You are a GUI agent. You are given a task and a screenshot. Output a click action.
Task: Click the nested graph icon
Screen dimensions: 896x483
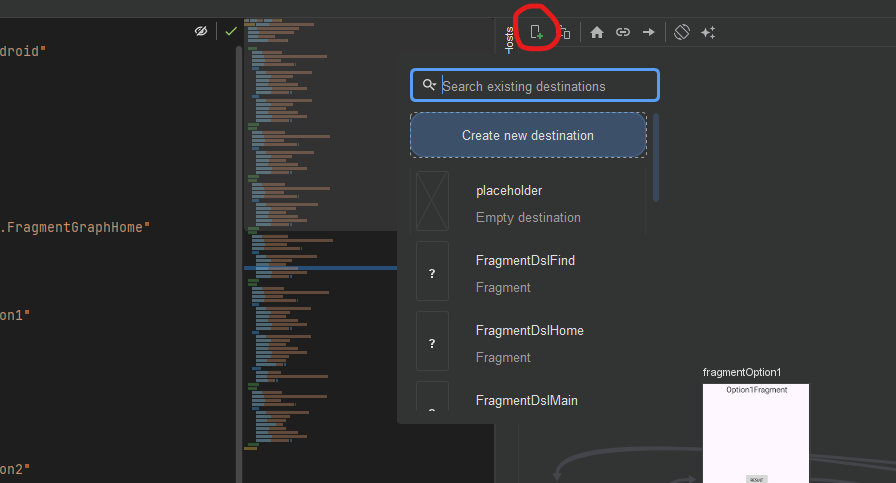point(565,33)
